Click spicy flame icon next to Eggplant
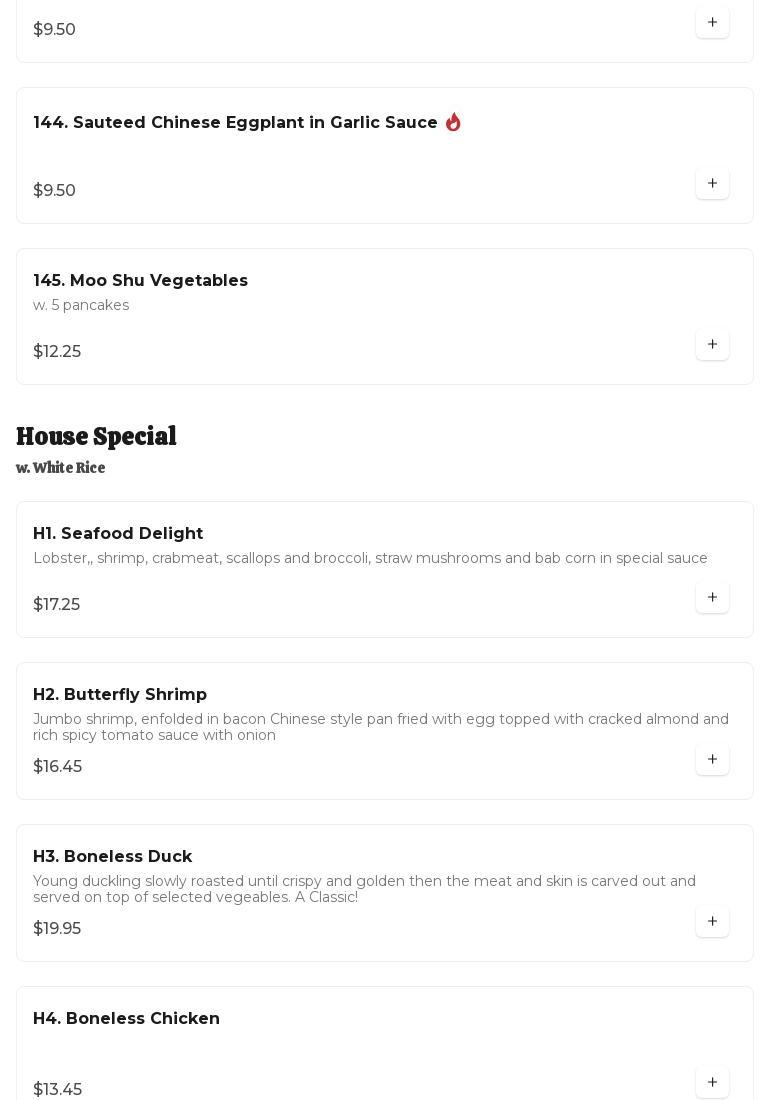This screenshot has height=1100, width=770. click(453, 122)
